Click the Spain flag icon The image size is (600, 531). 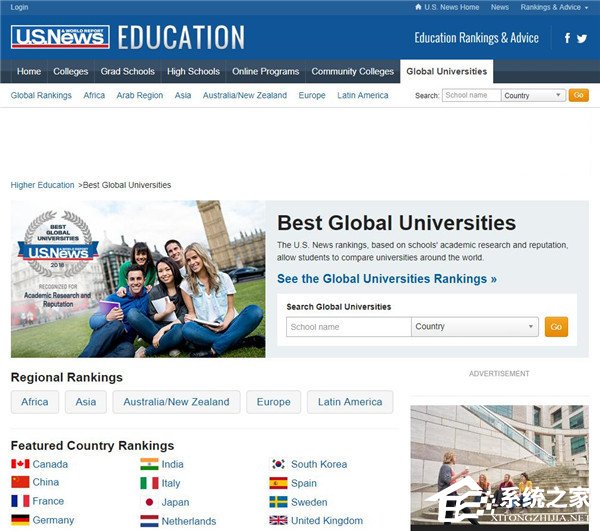[x=278, y=483]
